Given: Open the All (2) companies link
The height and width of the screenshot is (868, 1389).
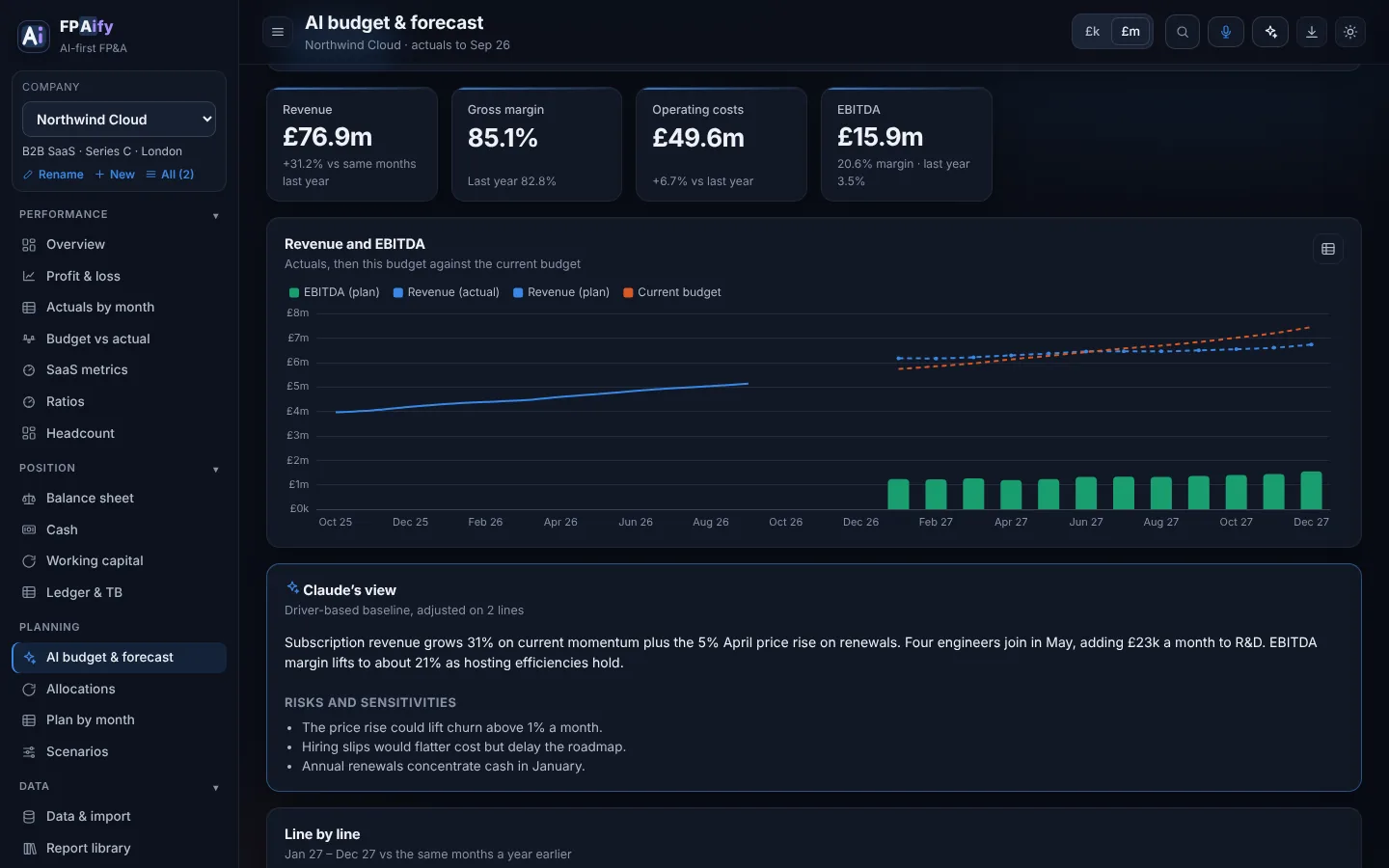Looking at the screenshot, I should pyautogui.click(x=170, y=175).
